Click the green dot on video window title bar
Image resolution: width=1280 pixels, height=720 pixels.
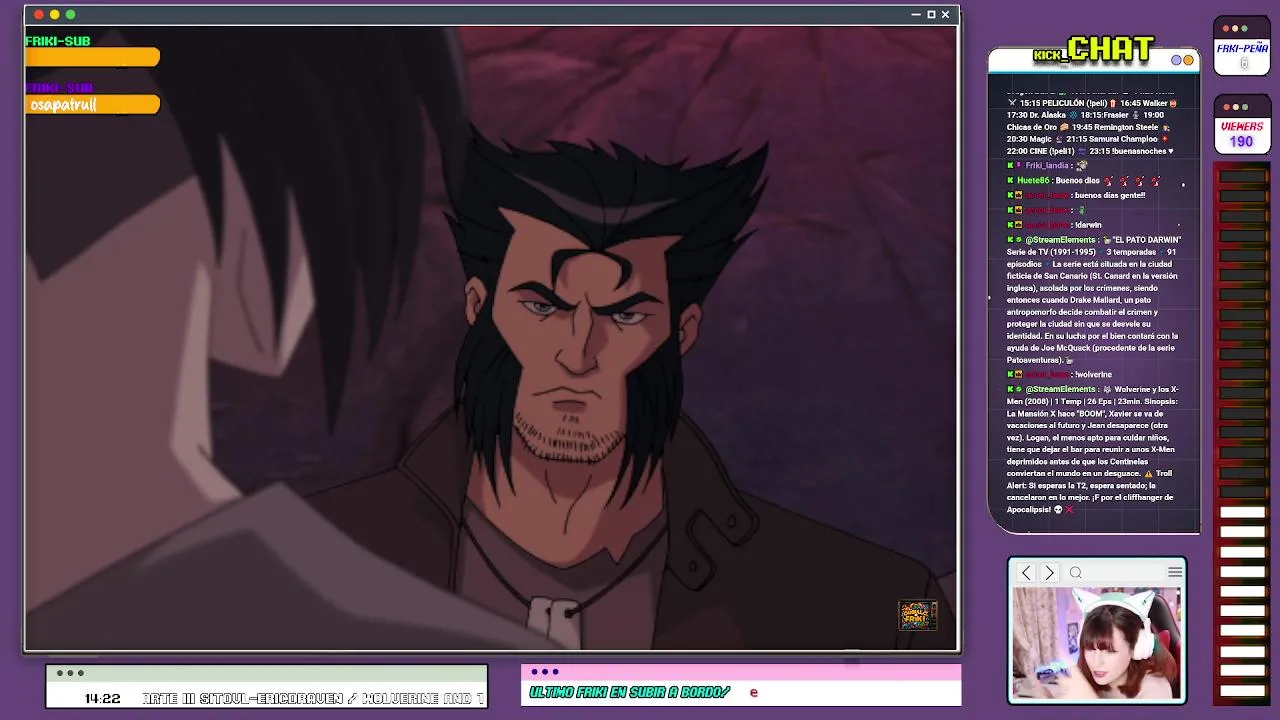[x=70, y=14]
